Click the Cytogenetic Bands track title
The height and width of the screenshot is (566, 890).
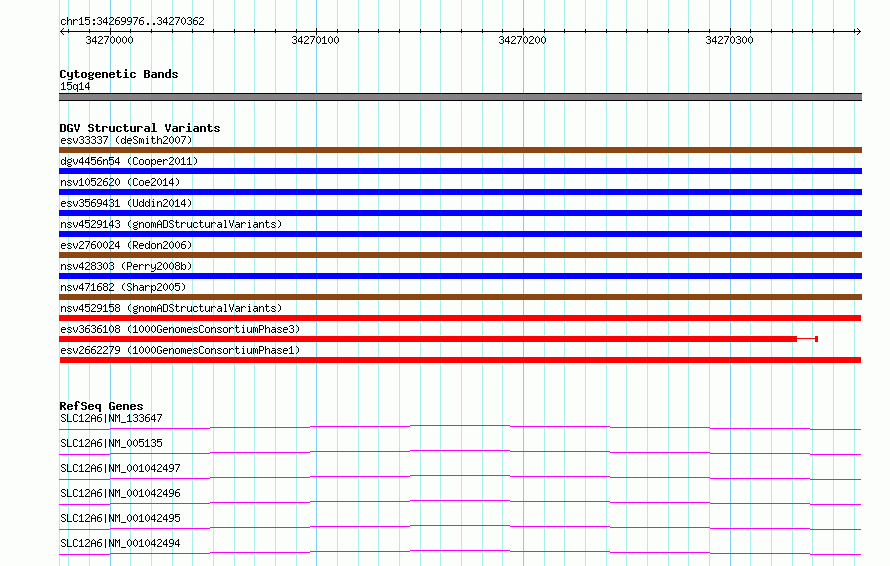pyautogui.click(x=119, y=74)
